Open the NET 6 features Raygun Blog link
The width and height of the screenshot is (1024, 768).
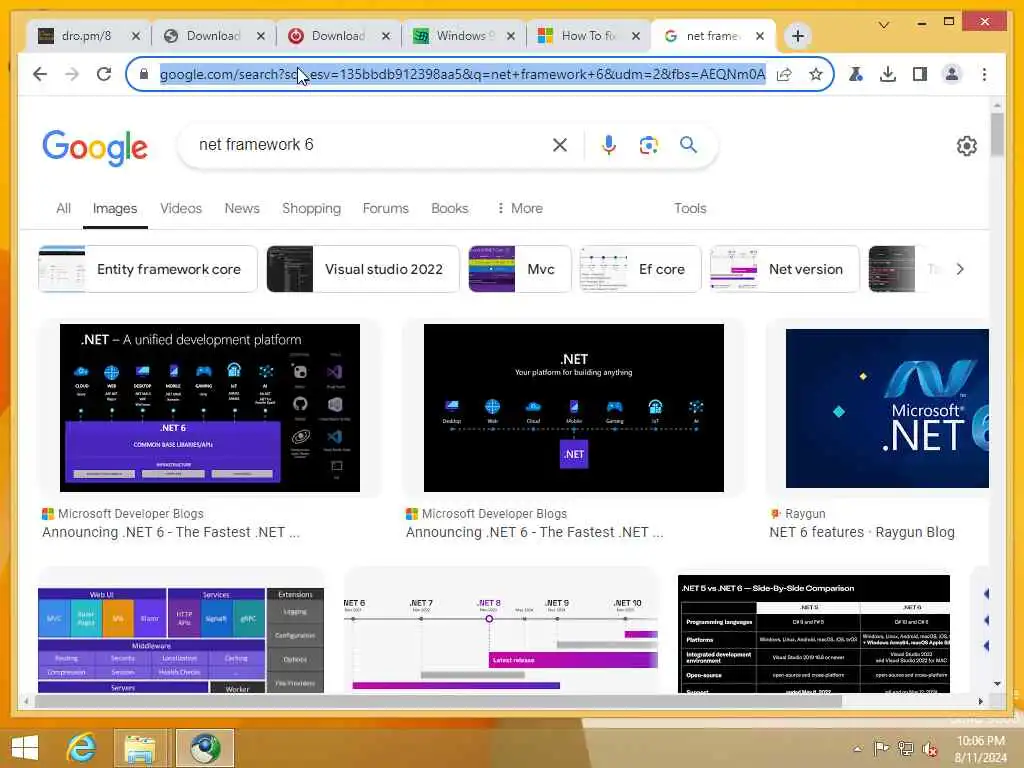click(861, 532)
